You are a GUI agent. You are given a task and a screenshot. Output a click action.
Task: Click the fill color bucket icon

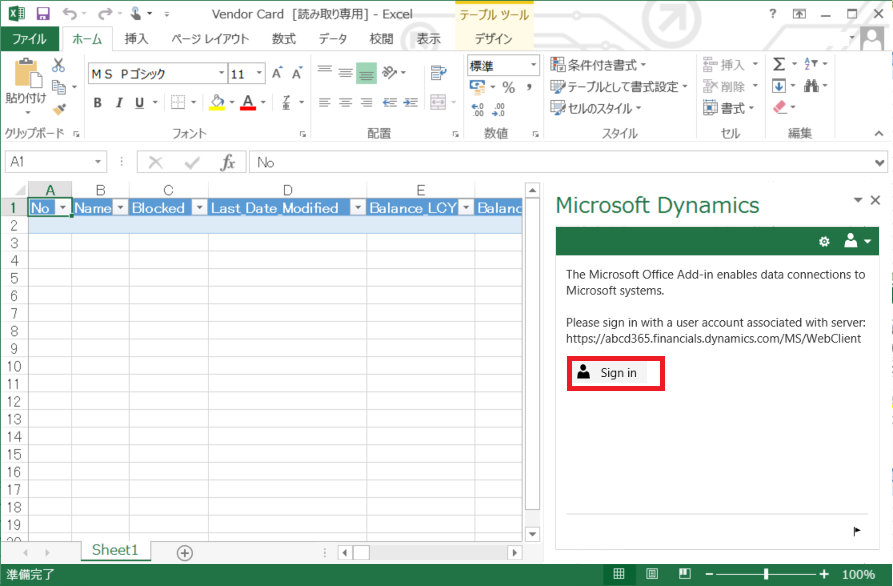[217, 103]
